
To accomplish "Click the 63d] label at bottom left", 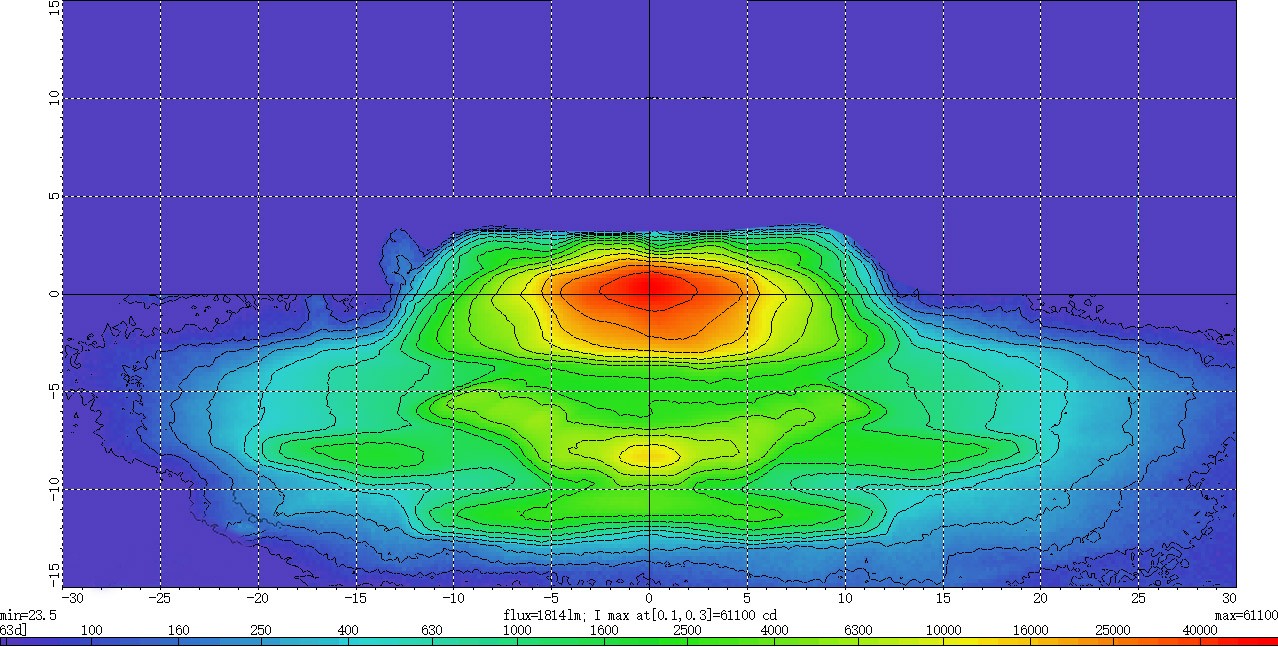I will pyautogui.click(x=14, y=630).
